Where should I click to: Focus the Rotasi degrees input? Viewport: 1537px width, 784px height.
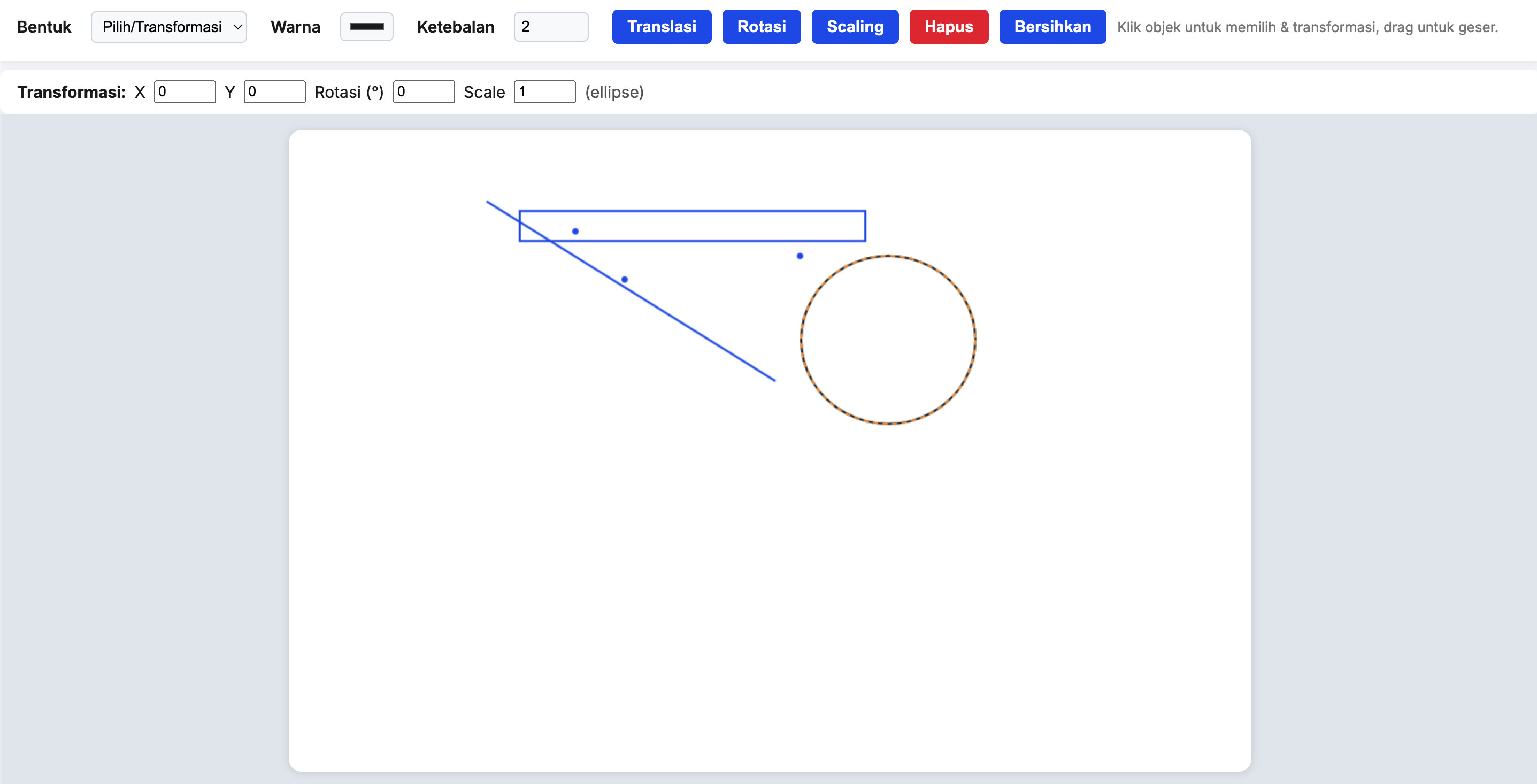tap(424, 92)
